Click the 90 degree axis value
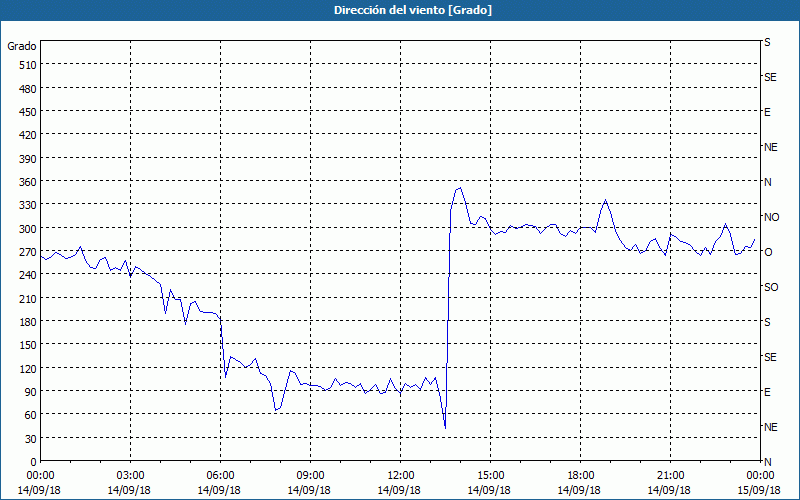Screen dimensions: 800x500 point(31,392)
